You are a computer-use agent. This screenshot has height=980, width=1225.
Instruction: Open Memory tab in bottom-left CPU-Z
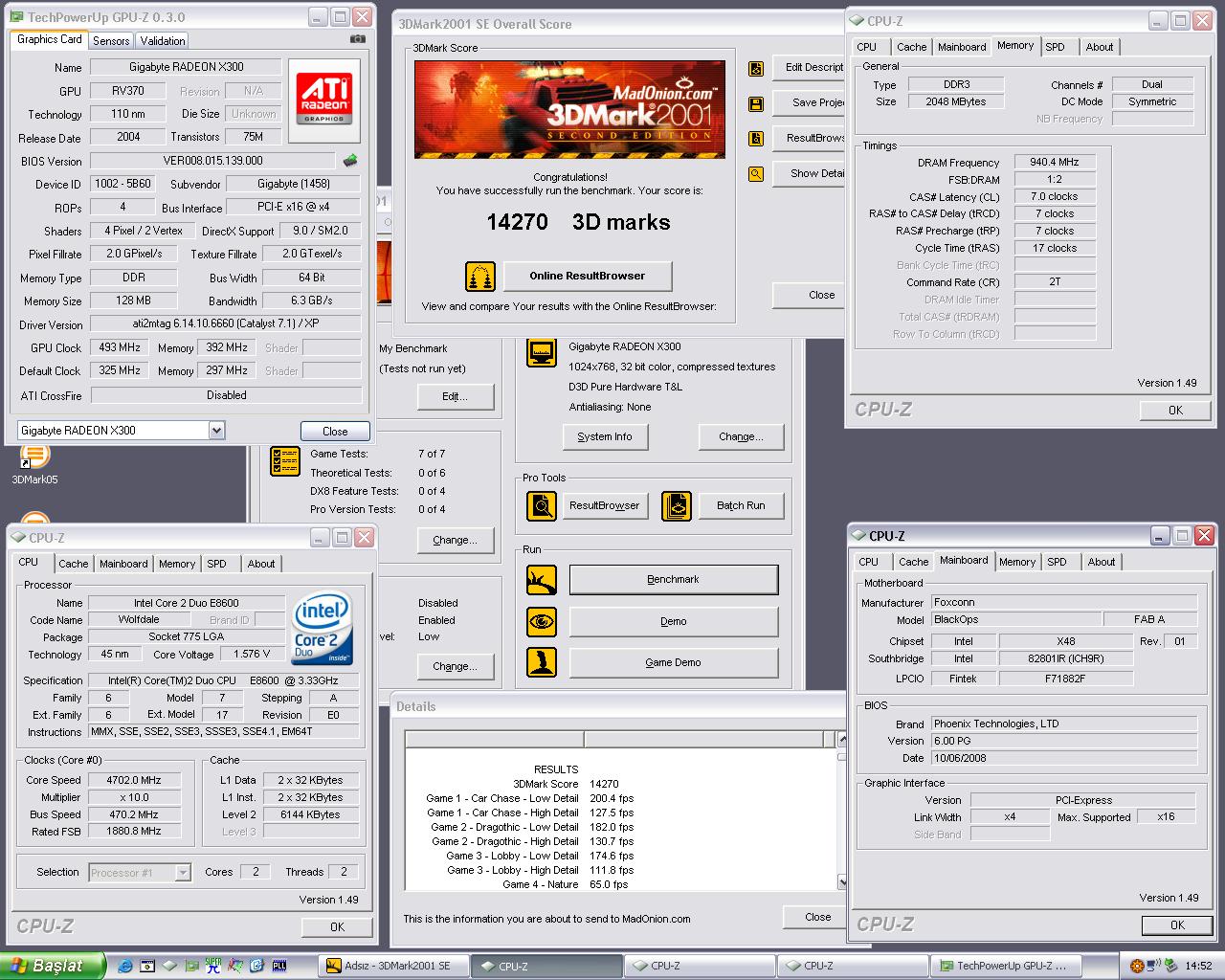[x=177, y=564]
